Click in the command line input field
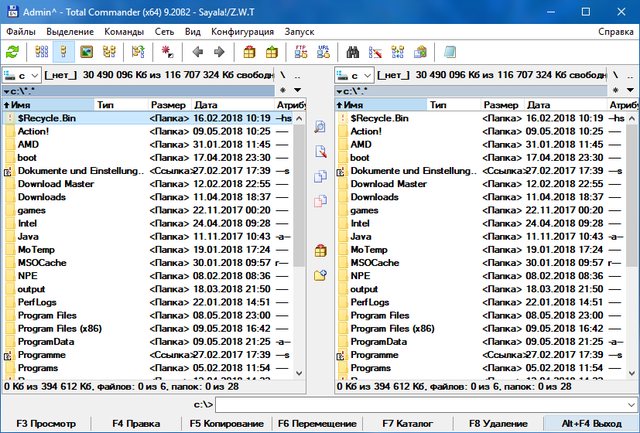The height and width of the screenshot is (433, 640). 420,404
